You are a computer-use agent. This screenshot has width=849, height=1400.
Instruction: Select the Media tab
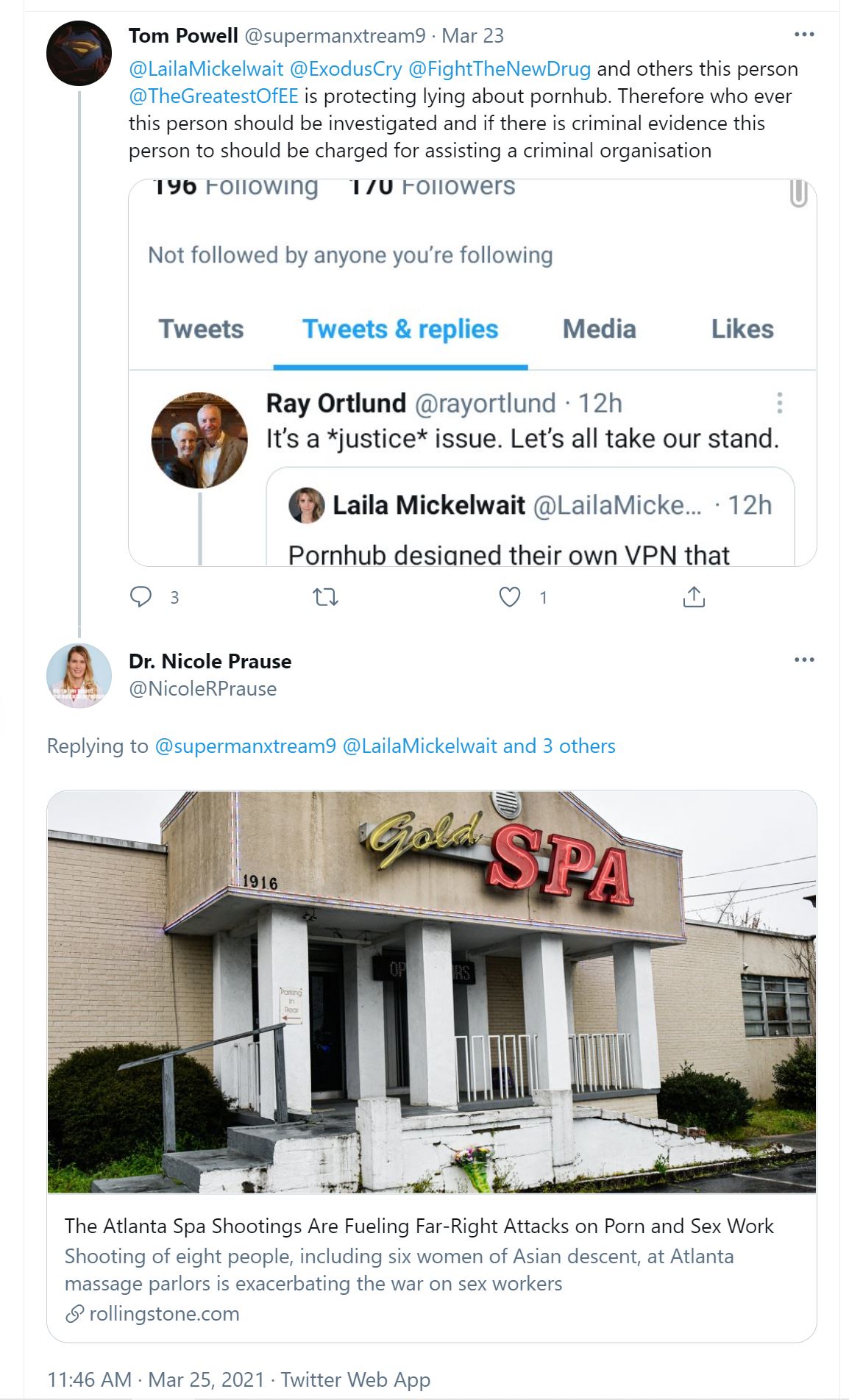[599, 329]
